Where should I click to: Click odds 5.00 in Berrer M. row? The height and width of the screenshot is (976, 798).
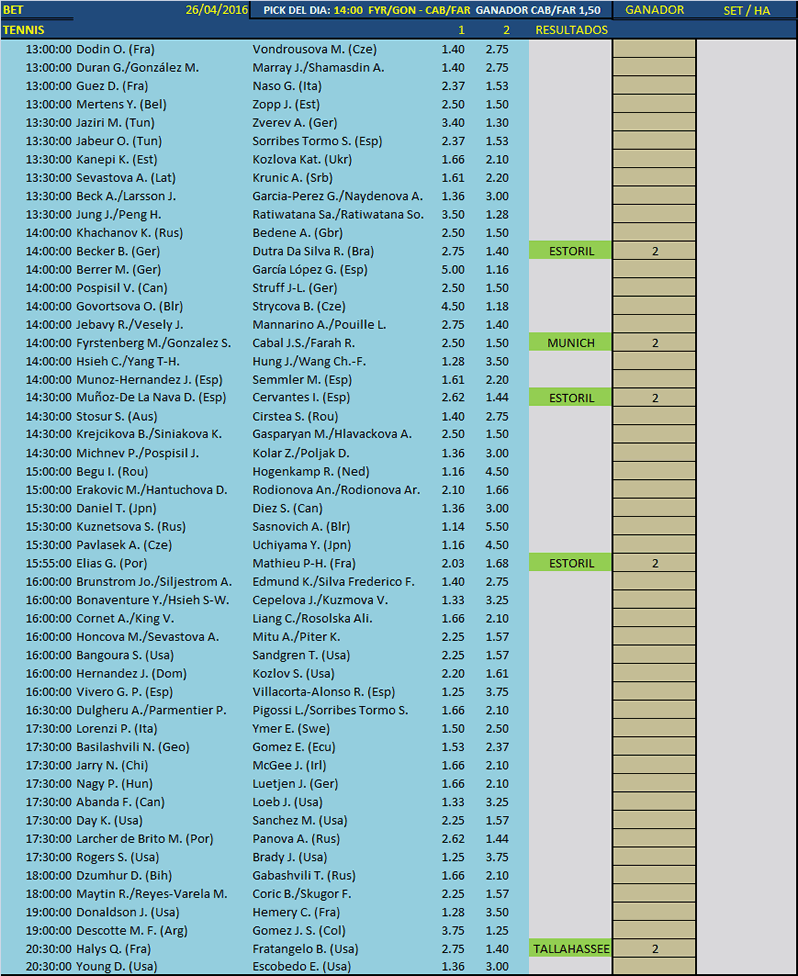(453, 270)
